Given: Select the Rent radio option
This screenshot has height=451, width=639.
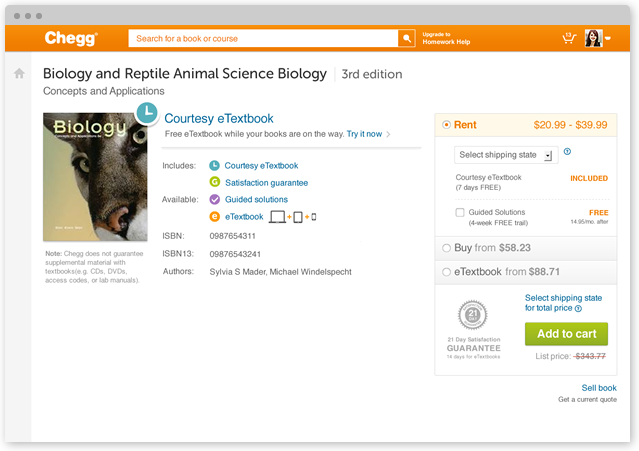Looking at the screenshot, I should click(446, 125).
